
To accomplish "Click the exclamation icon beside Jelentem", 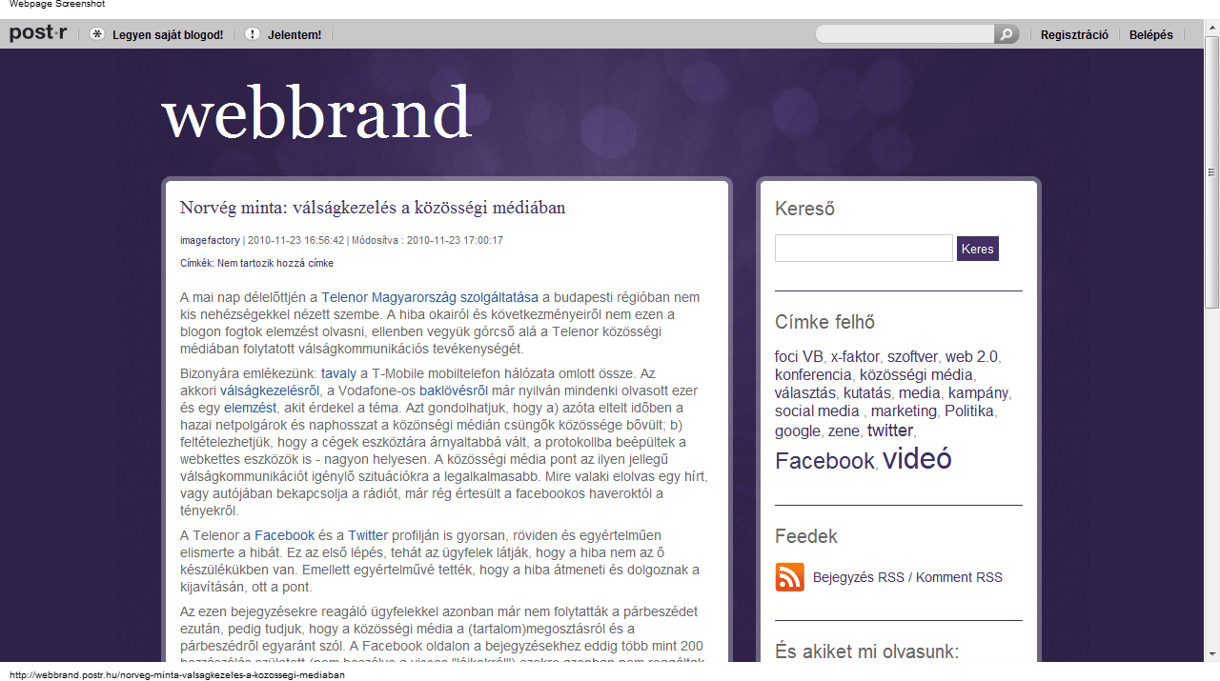I will (x=252, y=34).
